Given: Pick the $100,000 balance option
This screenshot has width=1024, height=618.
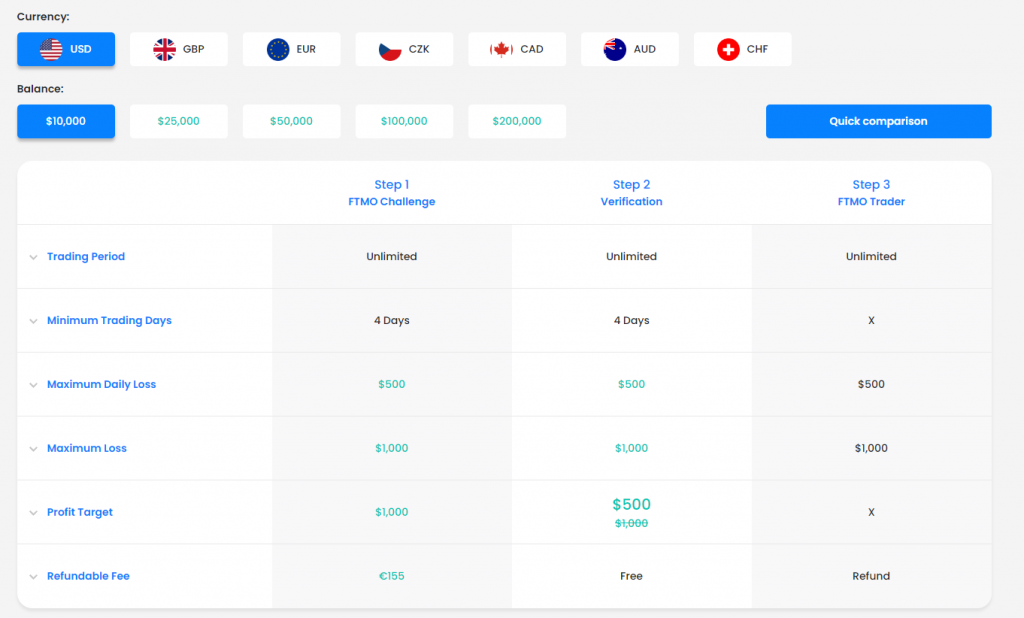Looking at the screenshot, I should coord(404,121).
